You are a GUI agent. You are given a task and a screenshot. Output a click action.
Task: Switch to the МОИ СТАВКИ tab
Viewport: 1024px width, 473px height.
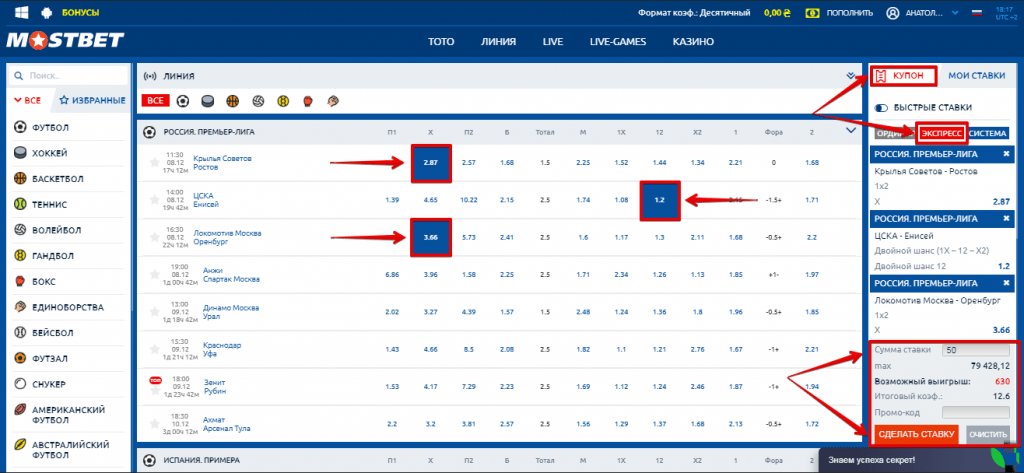tap(976, 76)
